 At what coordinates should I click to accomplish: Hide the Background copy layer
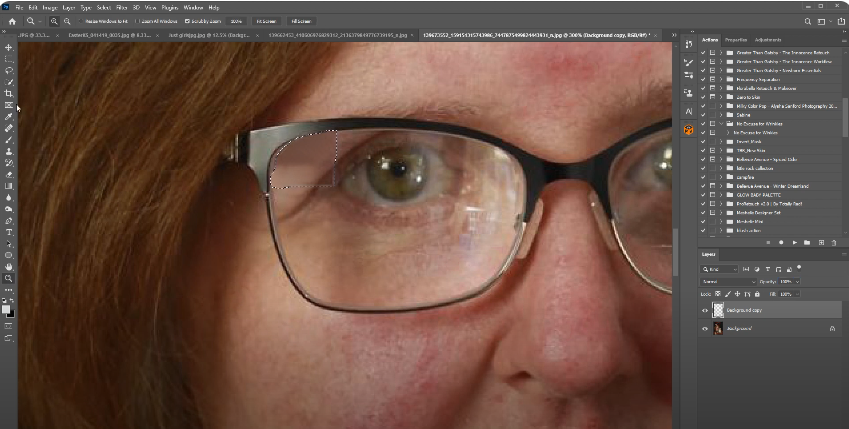(x=705, y=310)
